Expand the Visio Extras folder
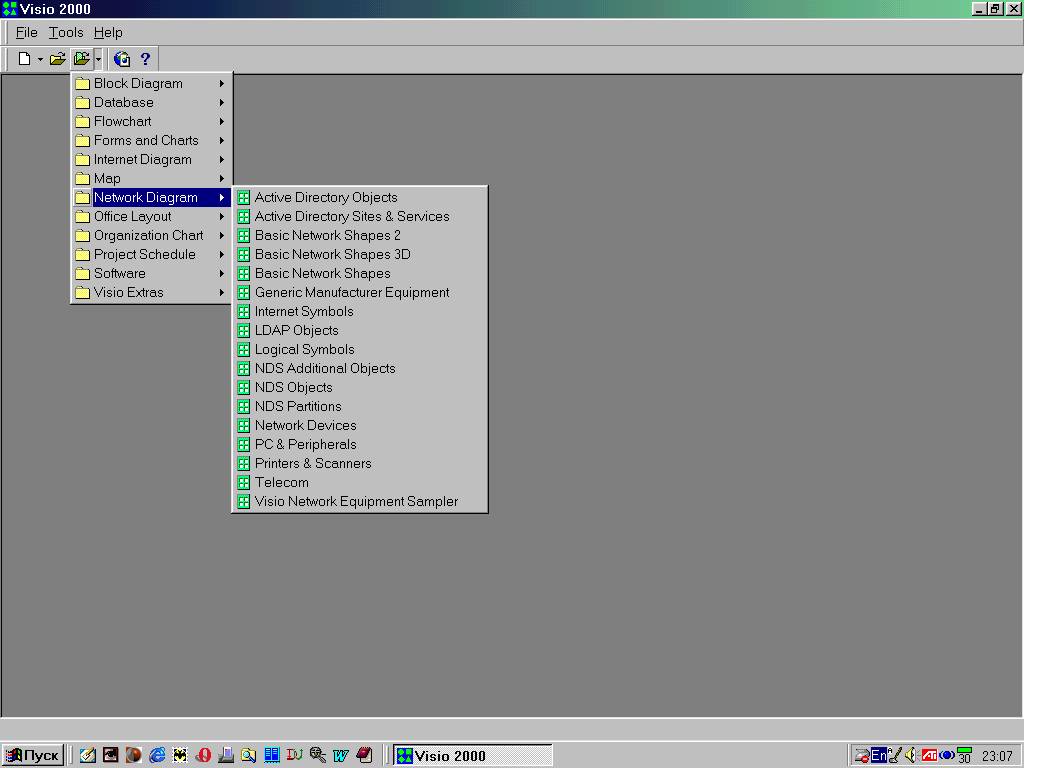1055x768 pixels. pyautogui.click(x=151, y=292)
